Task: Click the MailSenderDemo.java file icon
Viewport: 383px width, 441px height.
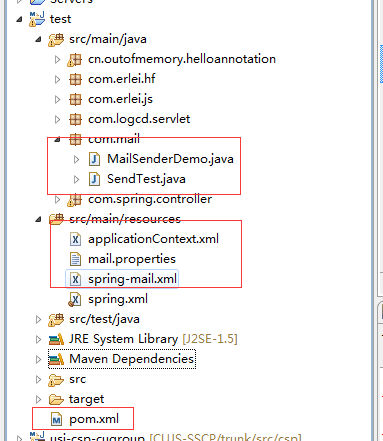Action: (x=94, y=159)
